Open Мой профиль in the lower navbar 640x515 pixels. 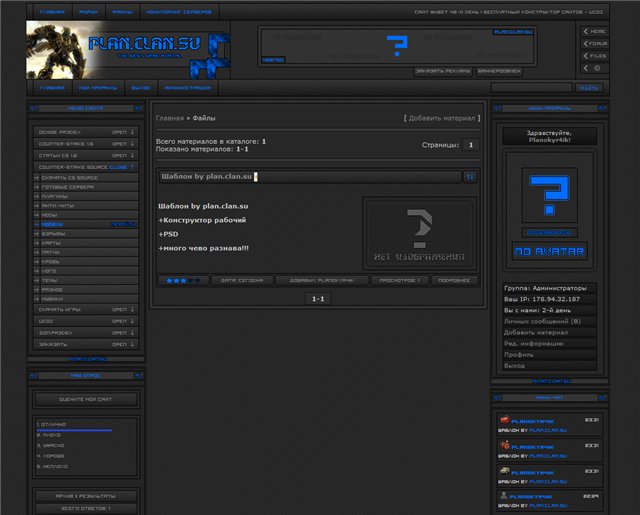click(x=98, y=88)
